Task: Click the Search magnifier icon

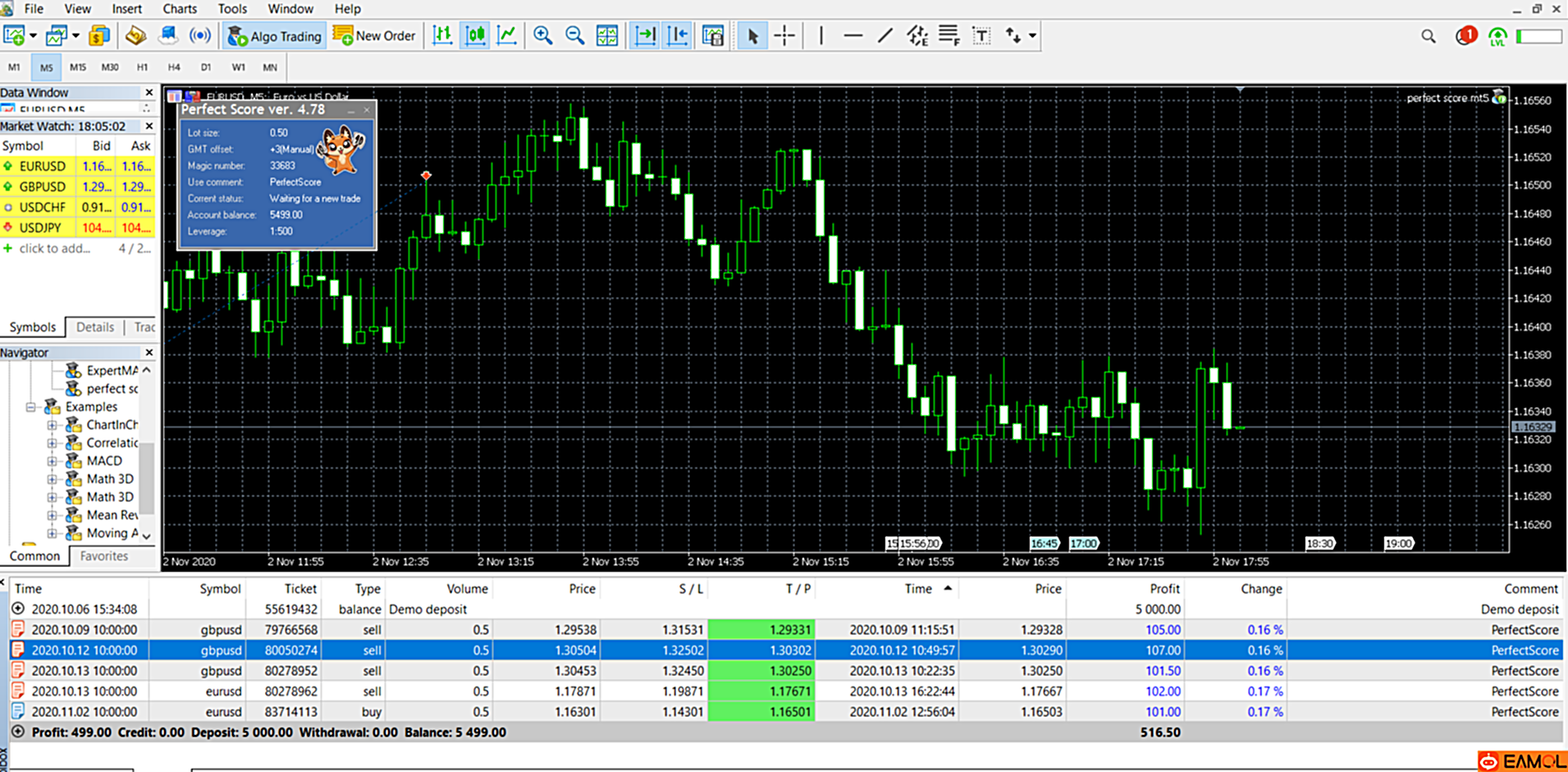Action: pos(1429,36)
